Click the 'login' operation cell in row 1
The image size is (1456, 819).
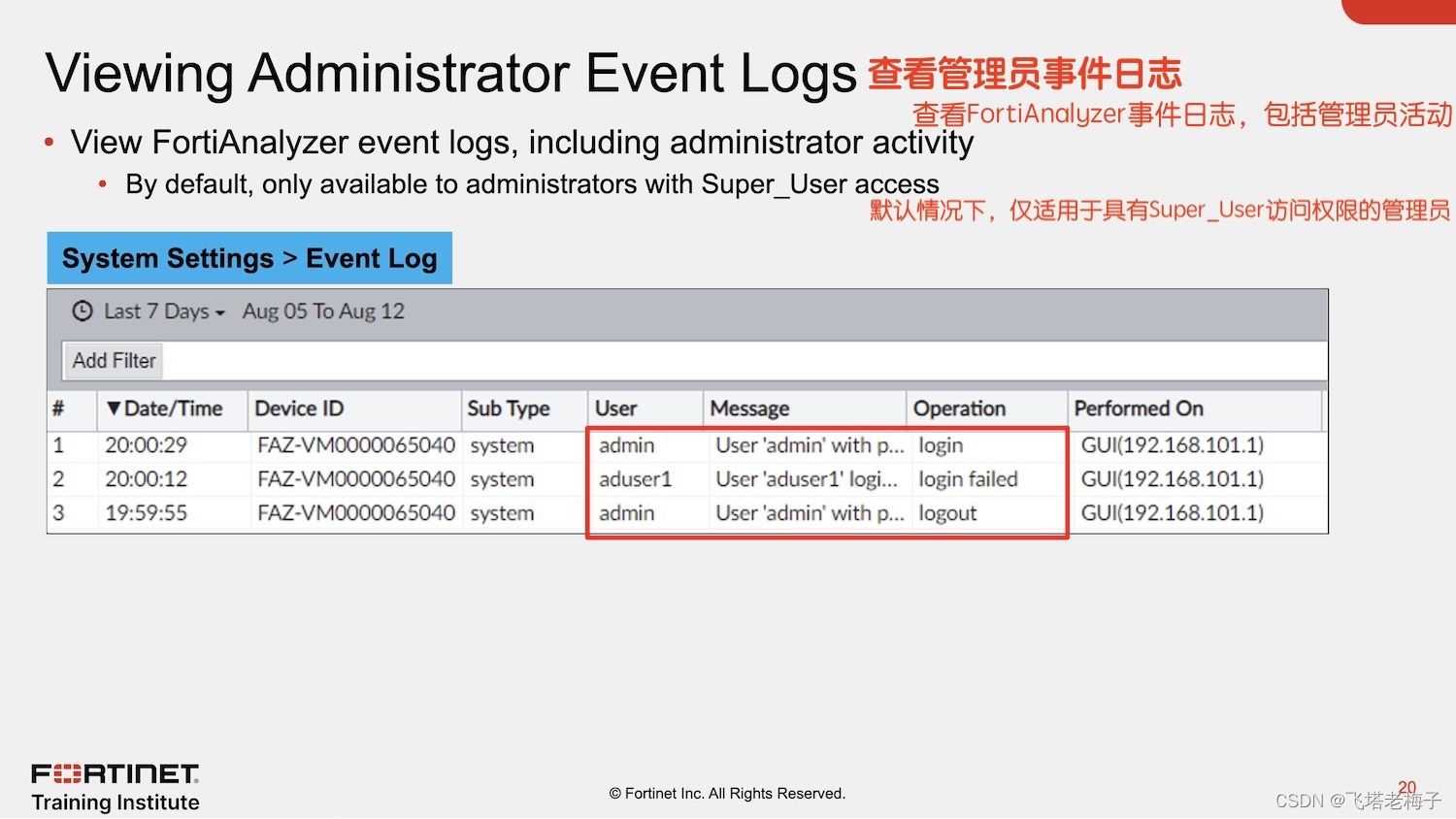click(941, 445)
